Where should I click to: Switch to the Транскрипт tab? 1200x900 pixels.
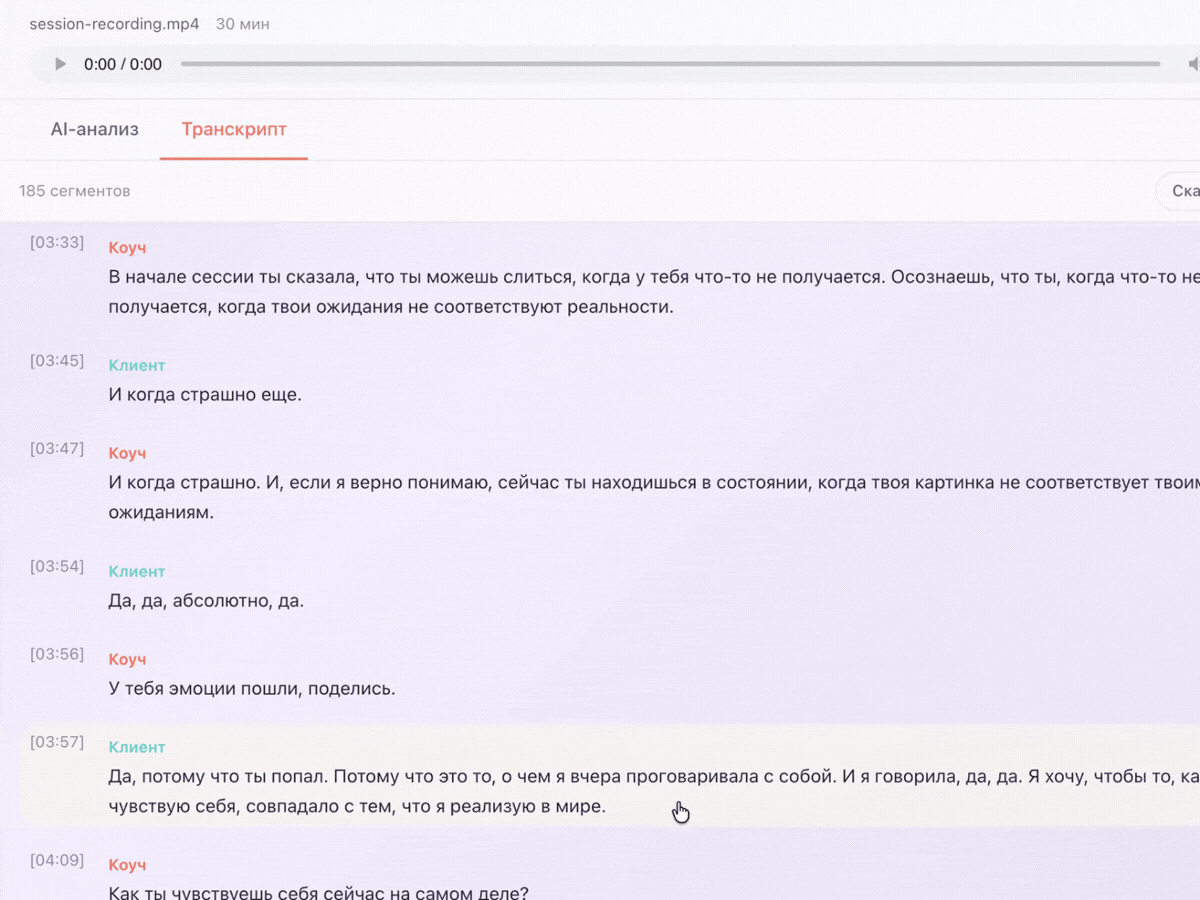(233, 129)
